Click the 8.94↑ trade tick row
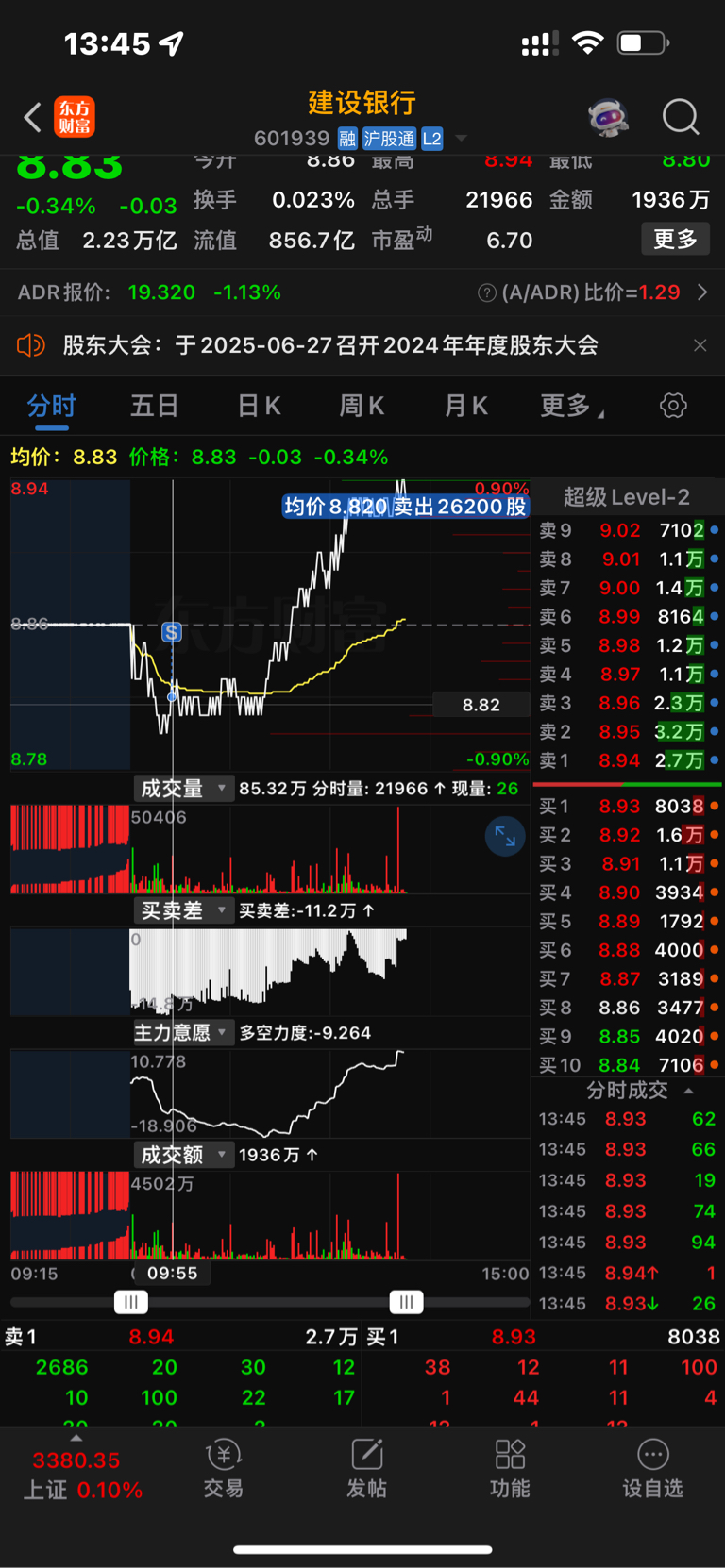This screenshot has width=725, height=1568. [x=628, y=1274]
